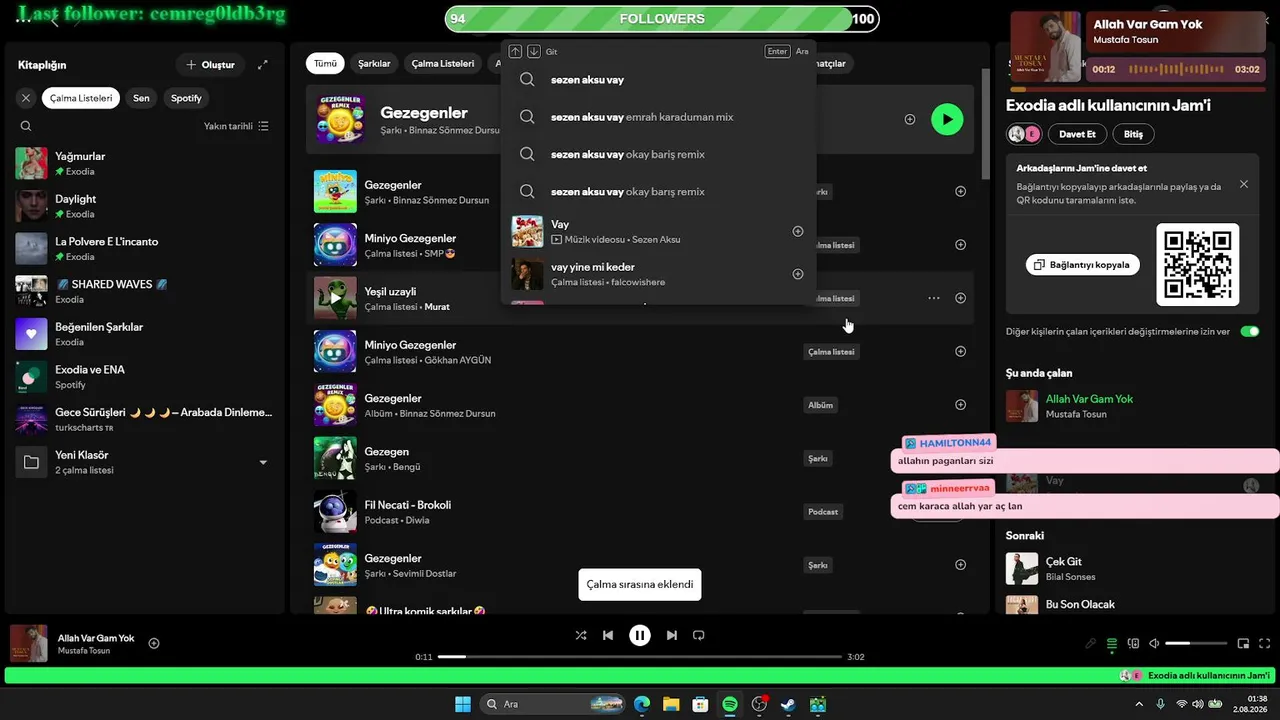Open Steam from the taskbar
The width and height of the screenshot is (1280, 720).
point(789,704)
